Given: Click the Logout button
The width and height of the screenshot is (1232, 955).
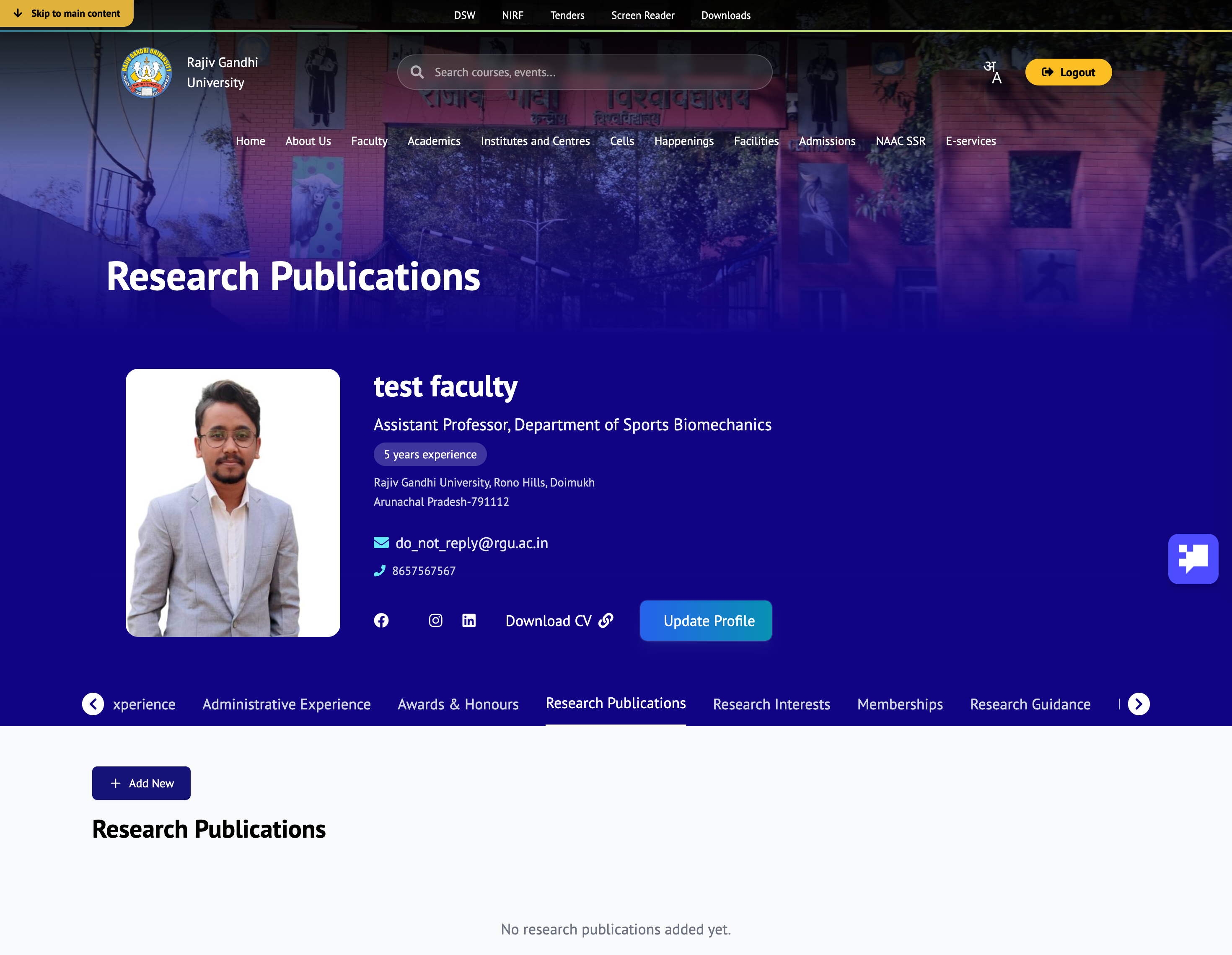Looking at the screenshot, I should pos(1068,72).
